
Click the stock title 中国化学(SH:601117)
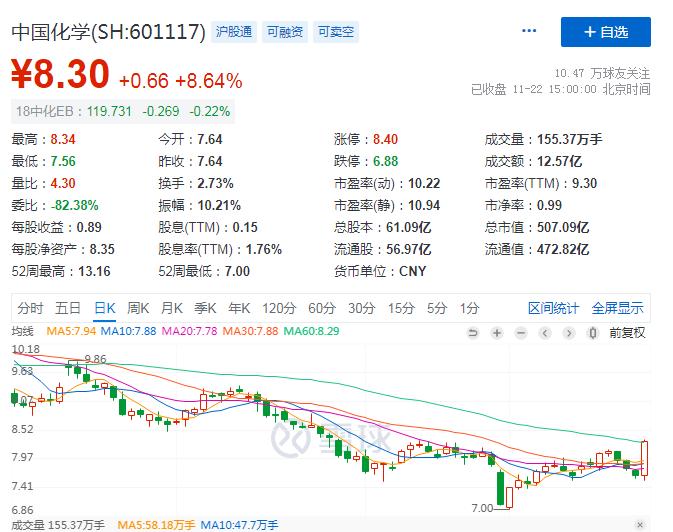109,32
